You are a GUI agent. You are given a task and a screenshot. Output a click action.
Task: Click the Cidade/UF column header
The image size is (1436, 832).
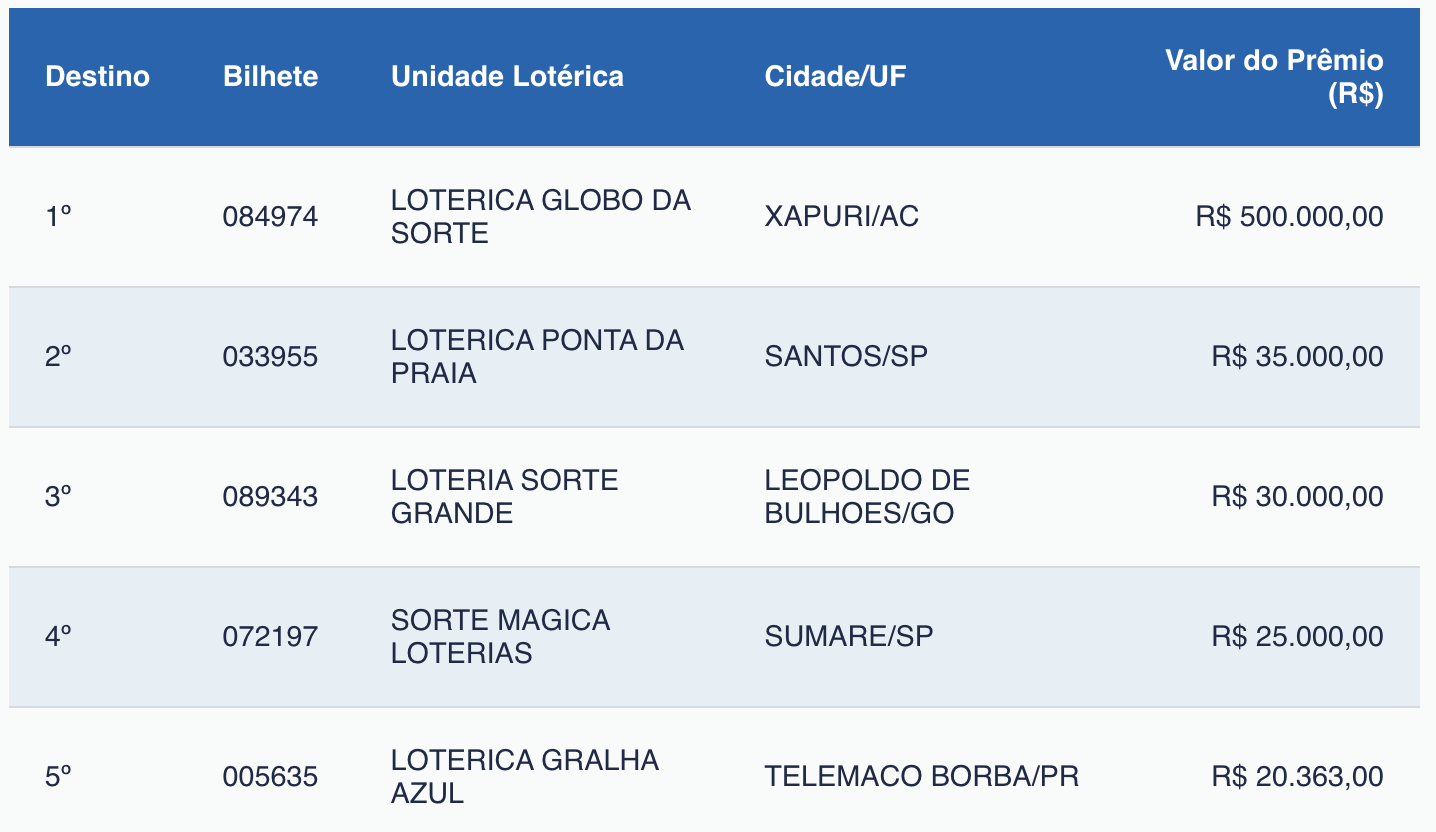pyautogui.click(x=835, y=76)
